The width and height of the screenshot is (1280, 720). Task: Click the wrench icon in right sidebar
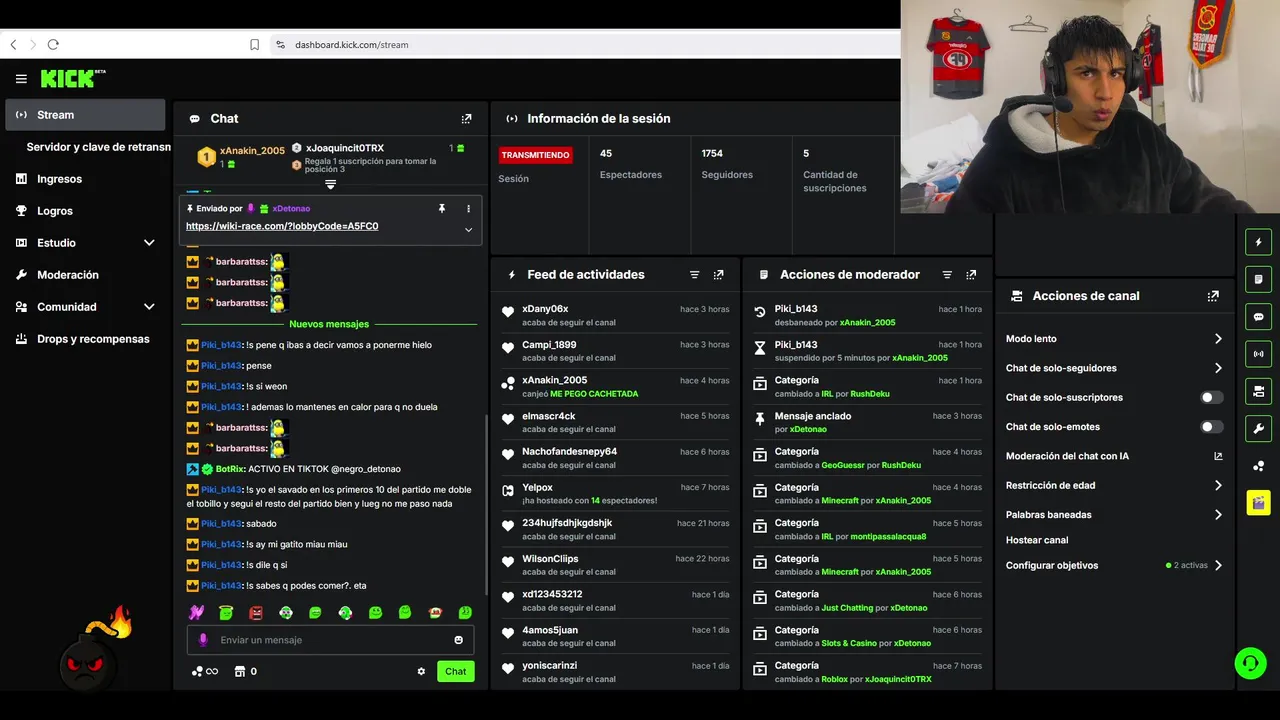pyautogui.click(x=1258, y=429)
